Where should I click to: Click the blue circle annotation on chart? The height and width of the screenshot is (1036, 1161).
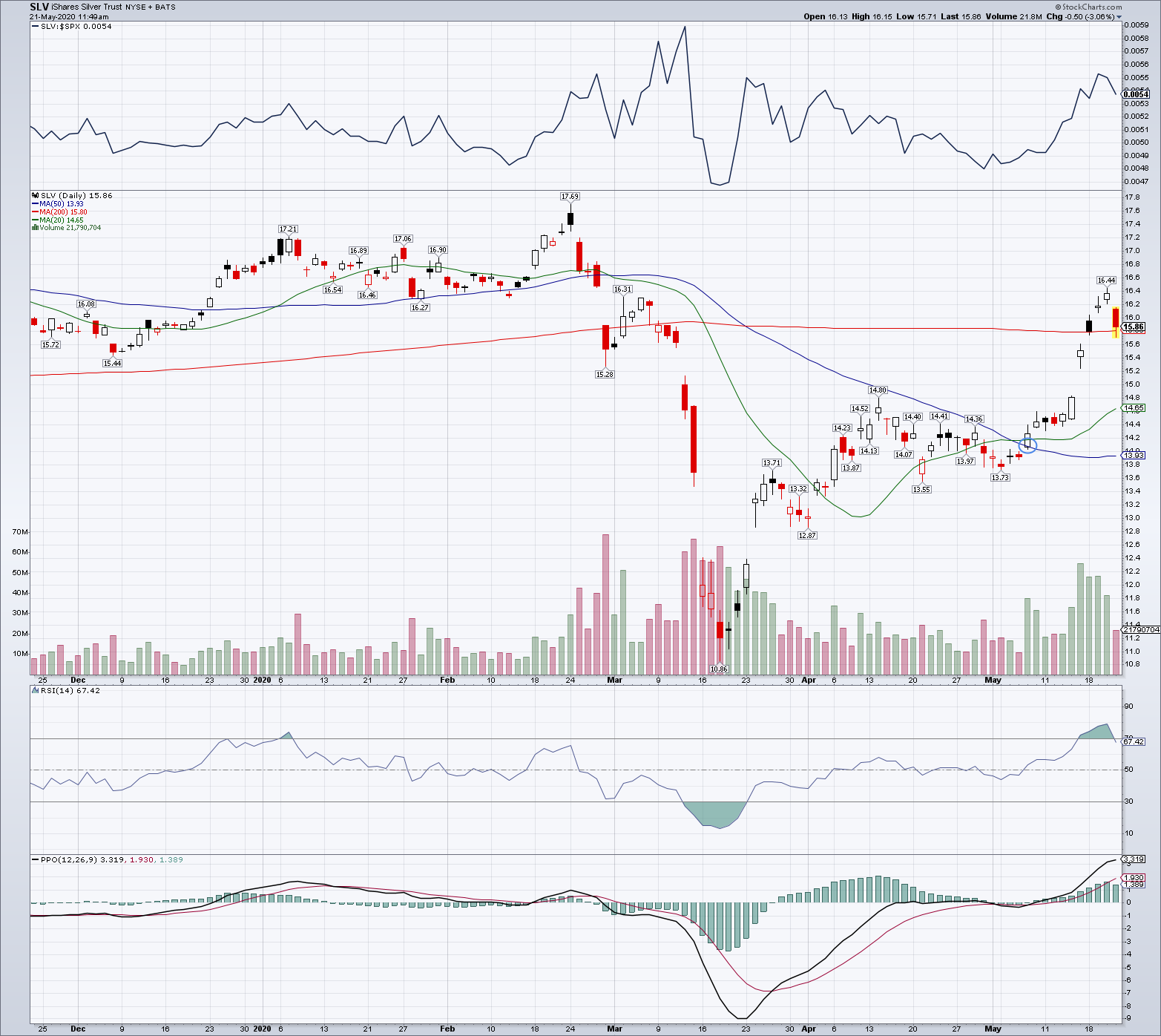click(1027, 446)
